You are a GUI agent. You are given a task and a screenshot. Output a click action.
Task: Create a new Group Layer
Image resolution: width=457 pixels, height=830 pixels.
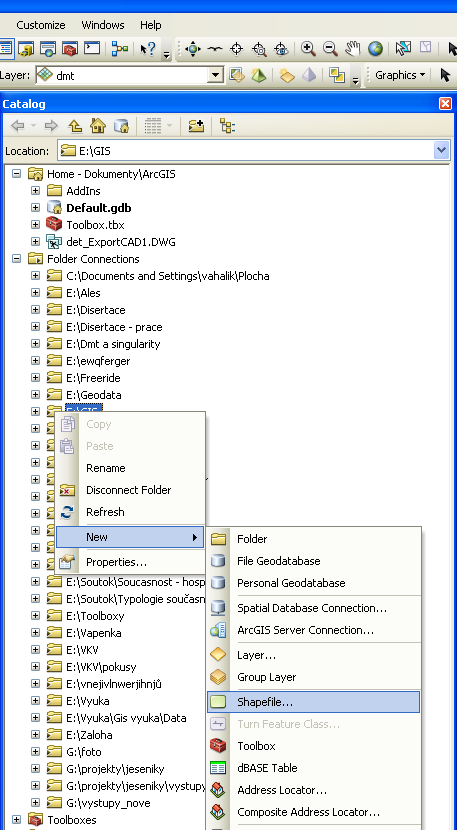[x=313, y=677]
